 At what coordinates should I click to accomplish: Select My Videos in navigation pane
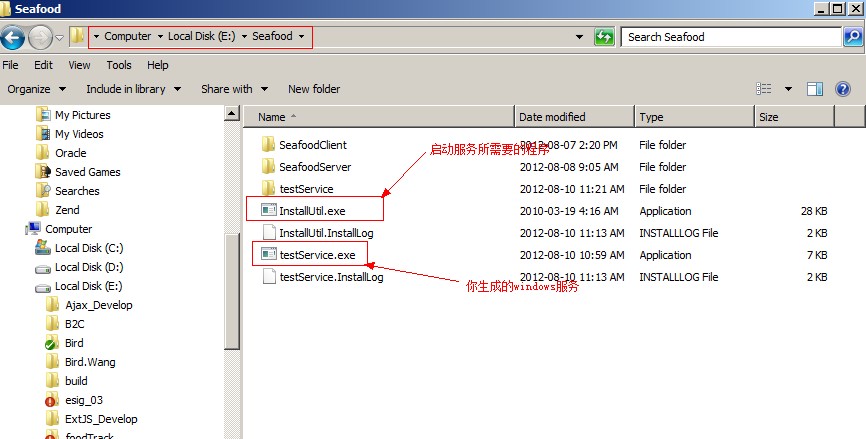coord(79,134)
